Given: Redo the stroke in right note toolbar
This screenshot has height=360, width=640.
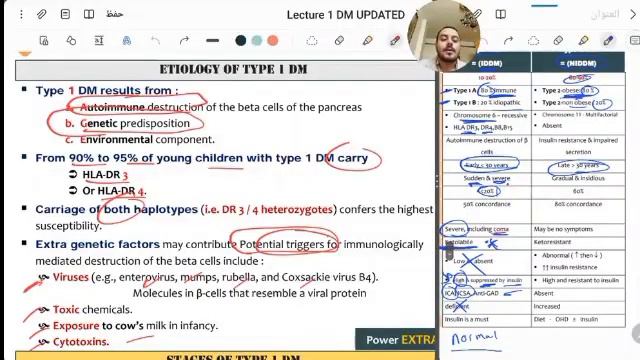Looking at the screenshot, I should tap(509, 41).
